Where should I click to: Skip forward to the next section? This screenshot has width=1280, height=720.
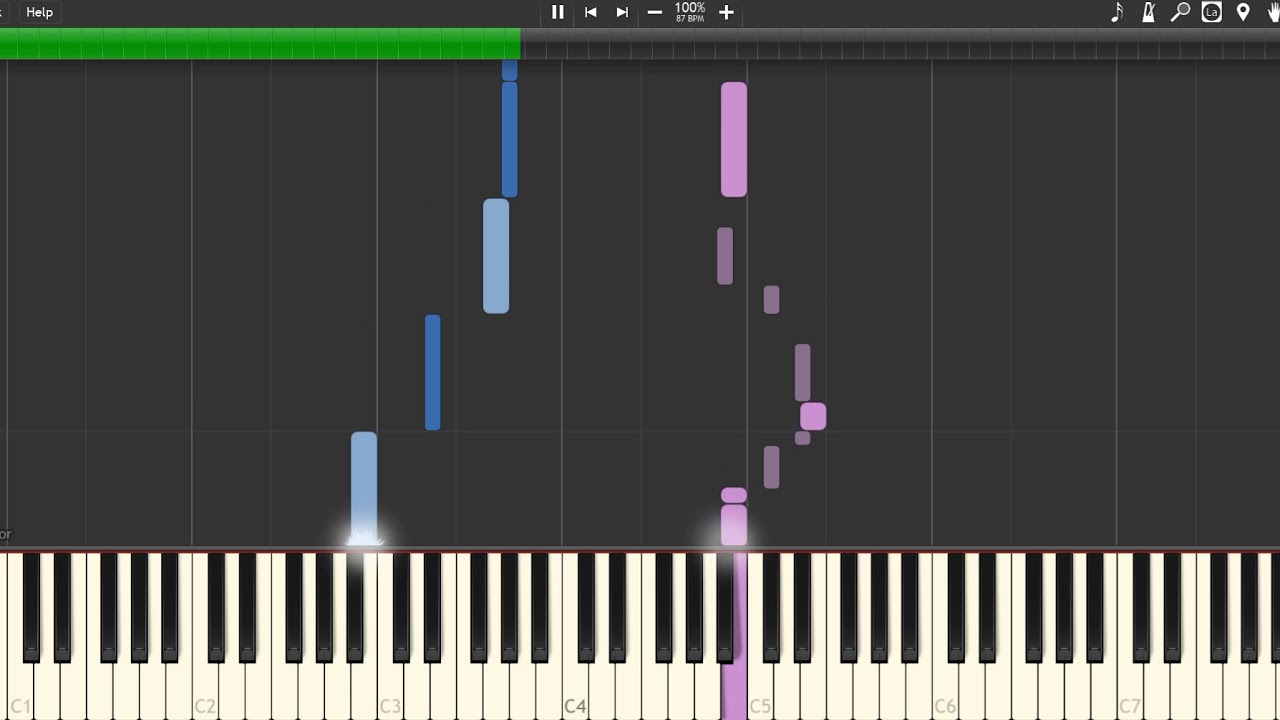(622, 12)
